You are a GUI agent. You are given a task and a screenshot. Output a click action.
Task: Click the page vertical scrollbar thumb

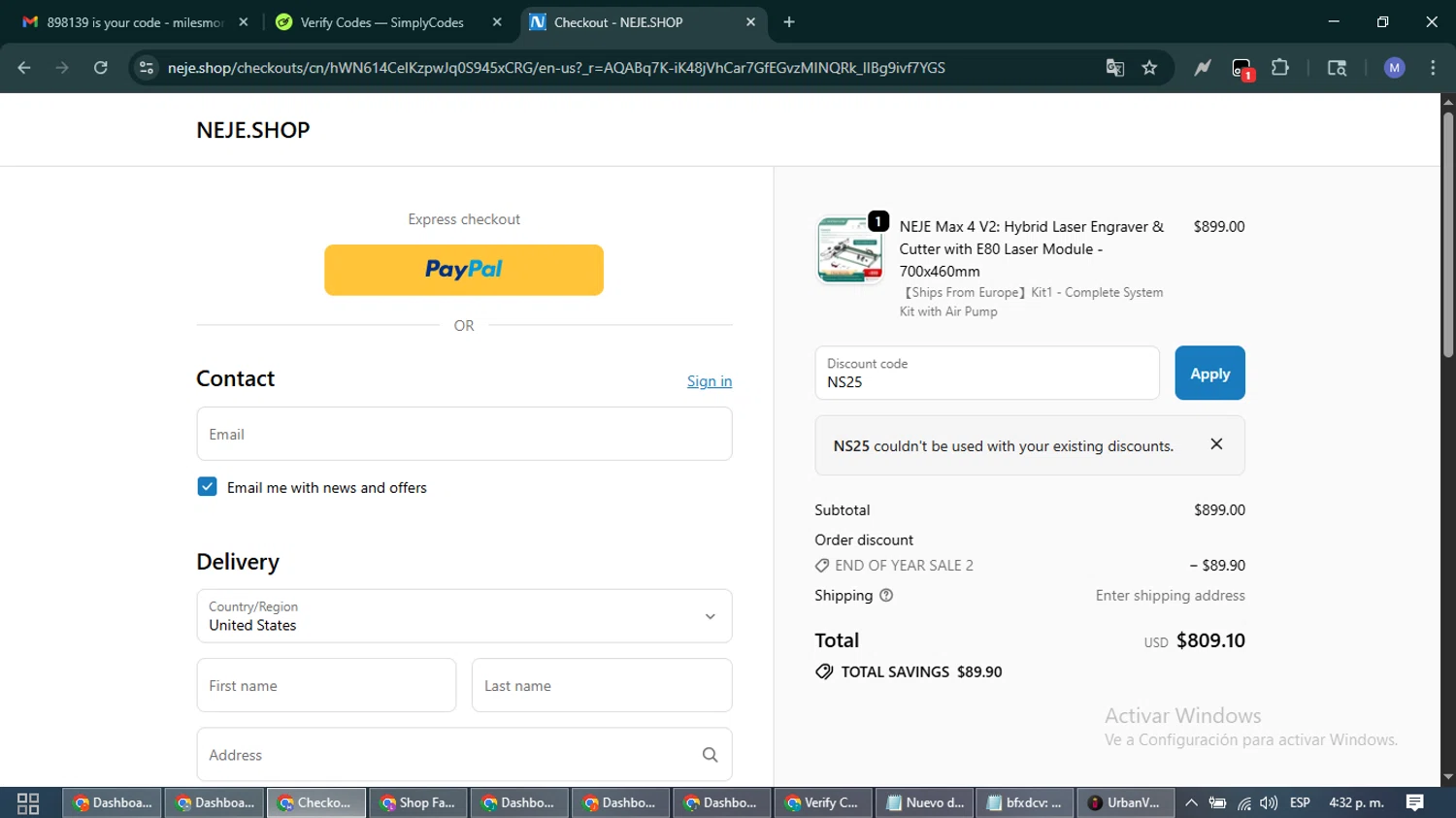pos(1448,233)
